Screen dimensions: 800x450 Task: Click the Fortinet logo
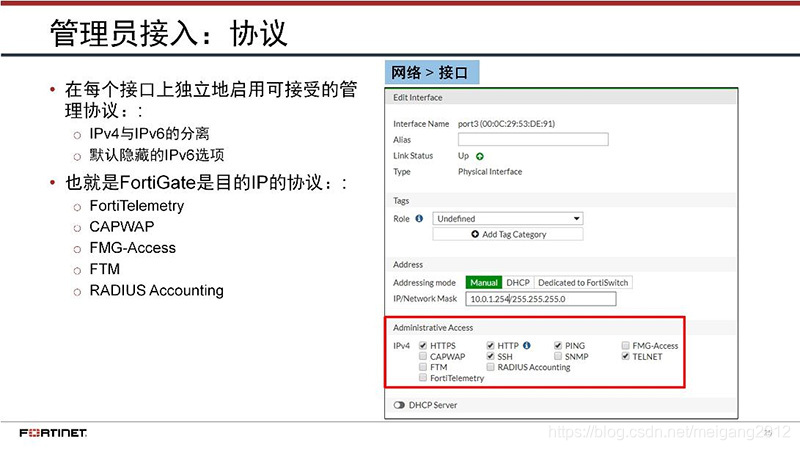point(53,433)
